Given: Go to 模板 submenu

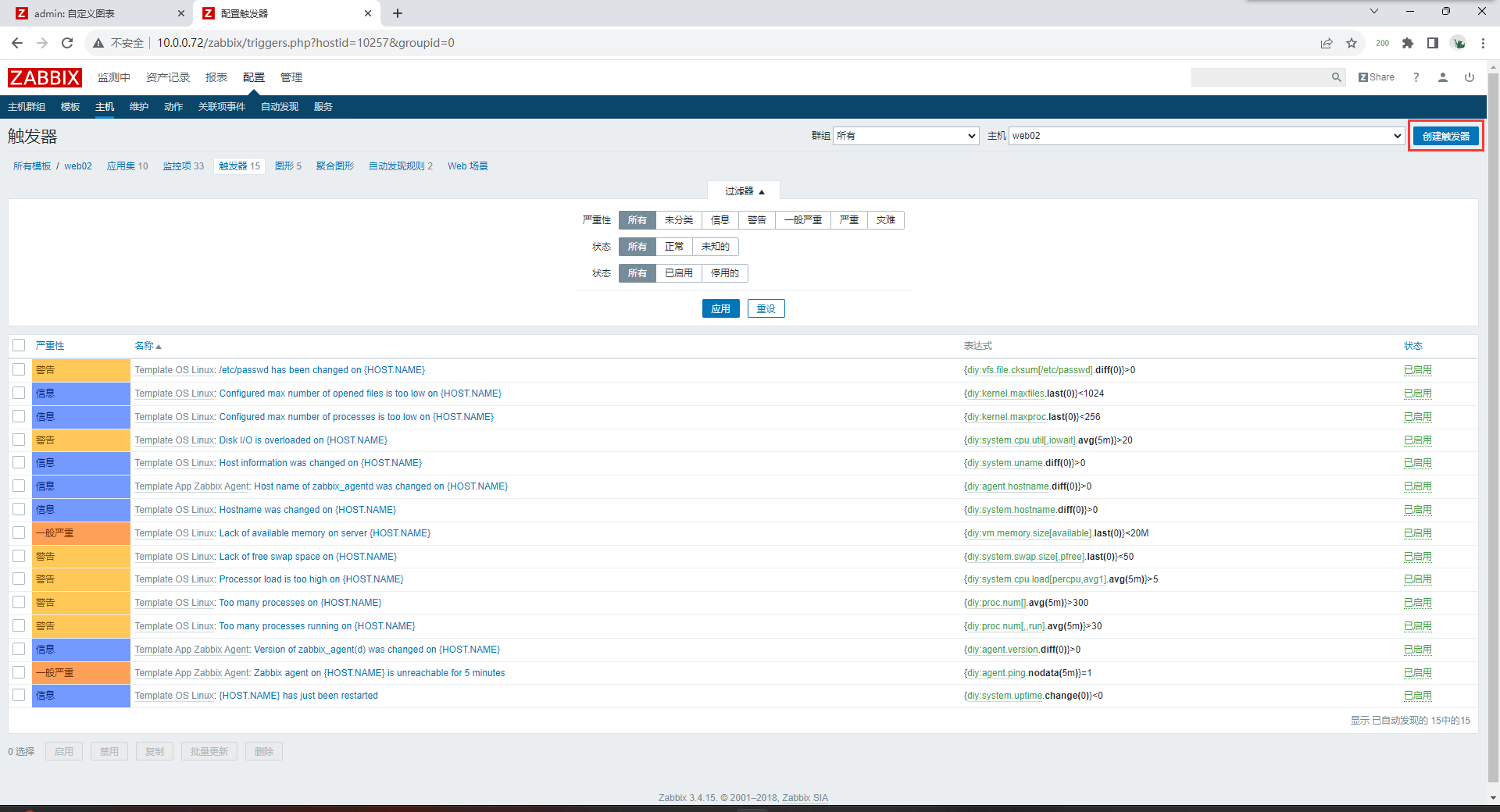Looking at the screenshot, I should tap(70, 107).
